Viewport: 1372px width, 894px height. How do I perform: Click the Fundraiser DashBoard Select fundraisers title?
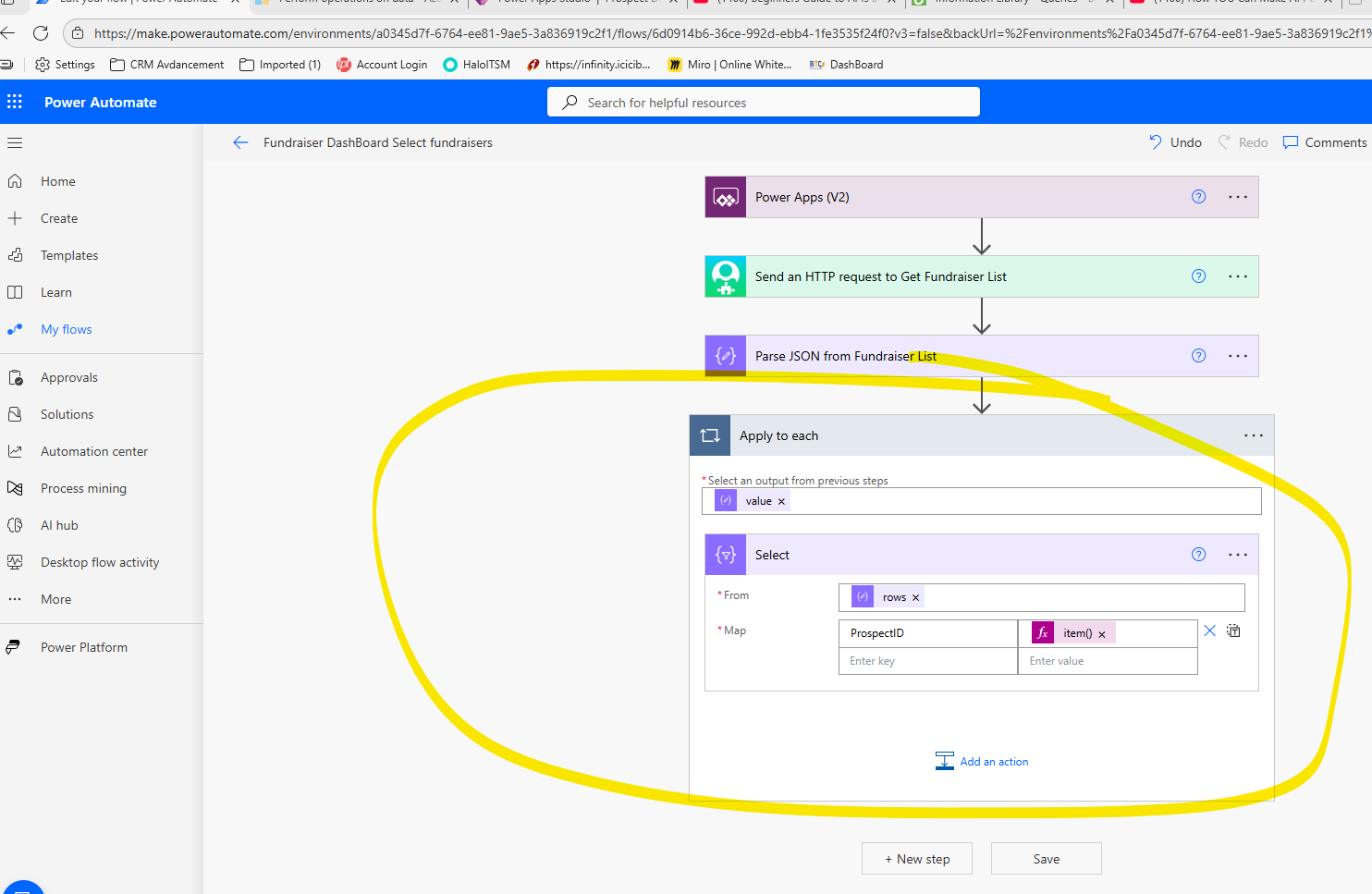point(378,142)
